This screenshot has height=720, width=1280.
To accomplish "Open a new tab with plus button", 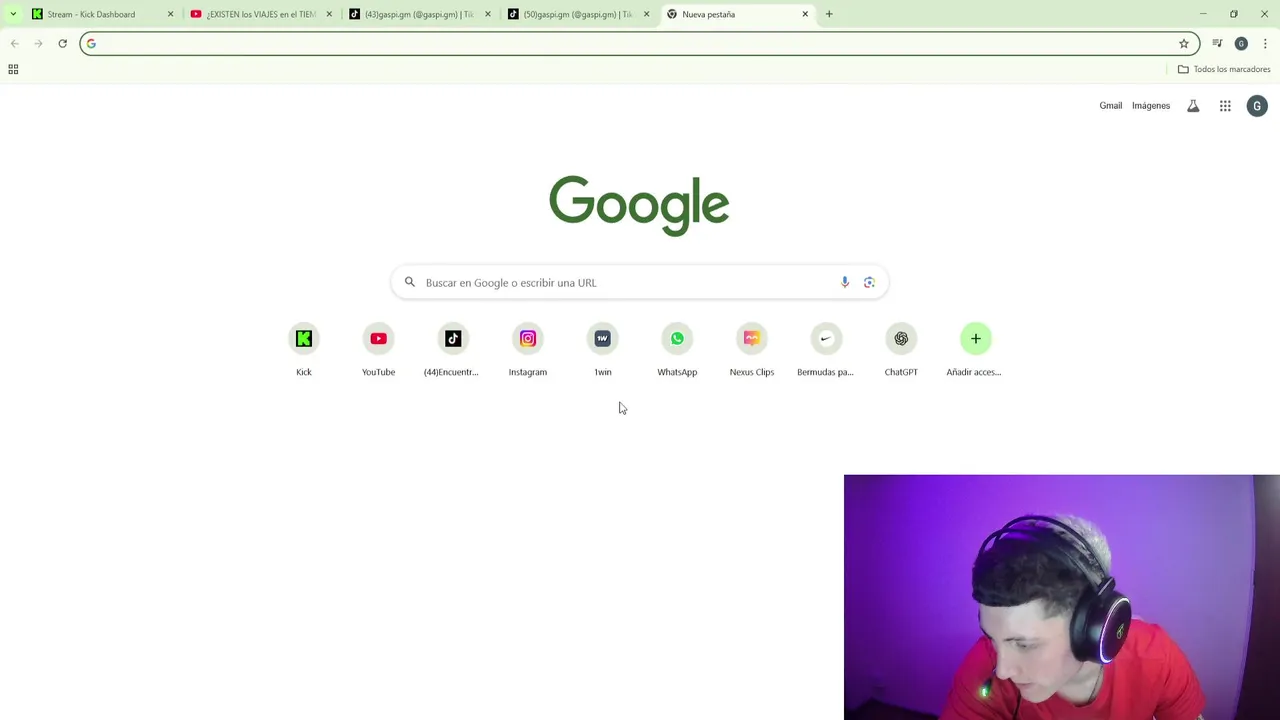I will pyautogui.click(x=829, y=14).
